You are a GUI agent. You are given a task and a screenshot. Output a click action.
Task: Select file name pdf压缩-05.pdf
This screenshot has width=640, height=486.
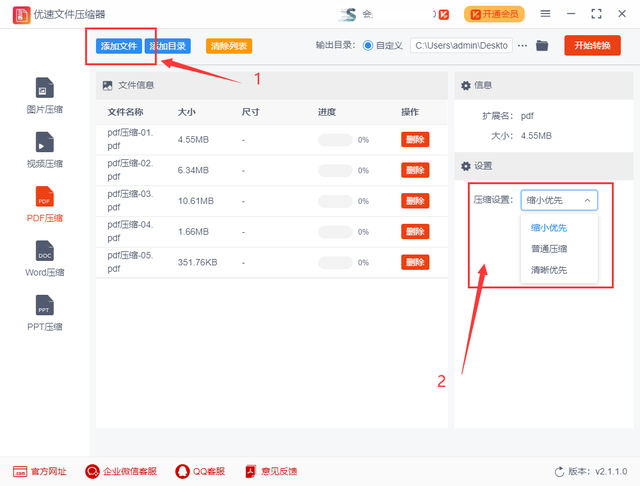(130, 262)
